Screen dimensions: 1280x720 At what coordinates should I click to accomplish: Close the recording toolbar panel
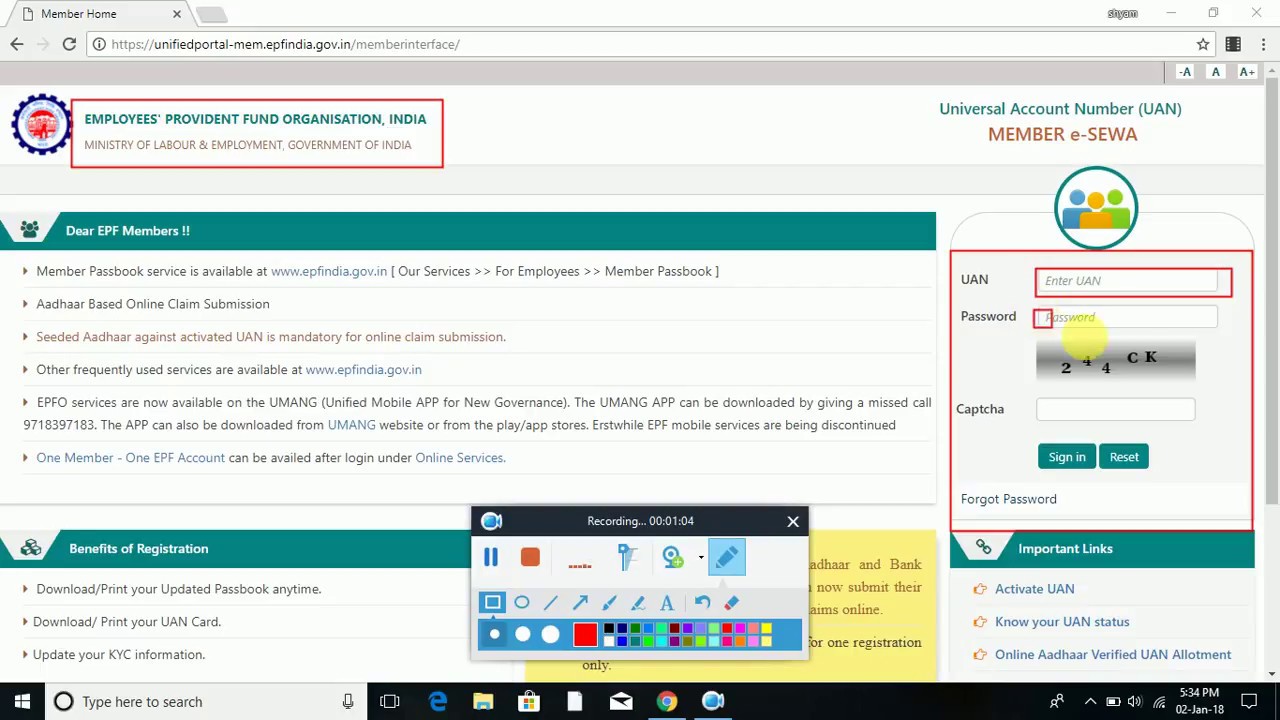pos(793,521)
